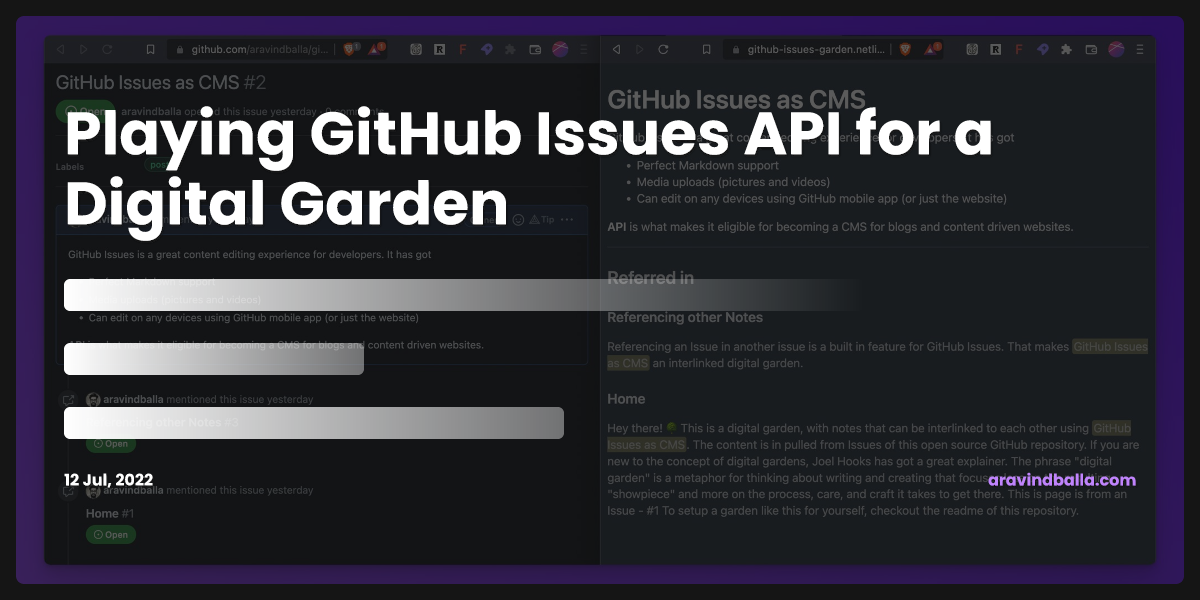Image resolution: width=1200 pixels, height=600 pixels.
Task: Click bookmark icon in left browser toolbar
Action: tap(150, 49)
